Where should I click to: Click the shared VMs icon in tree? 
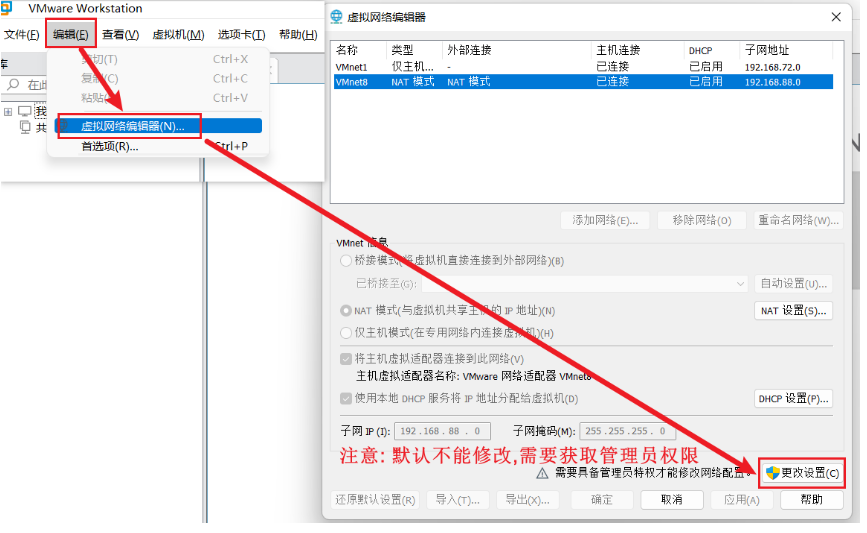[x=25, y=128]
